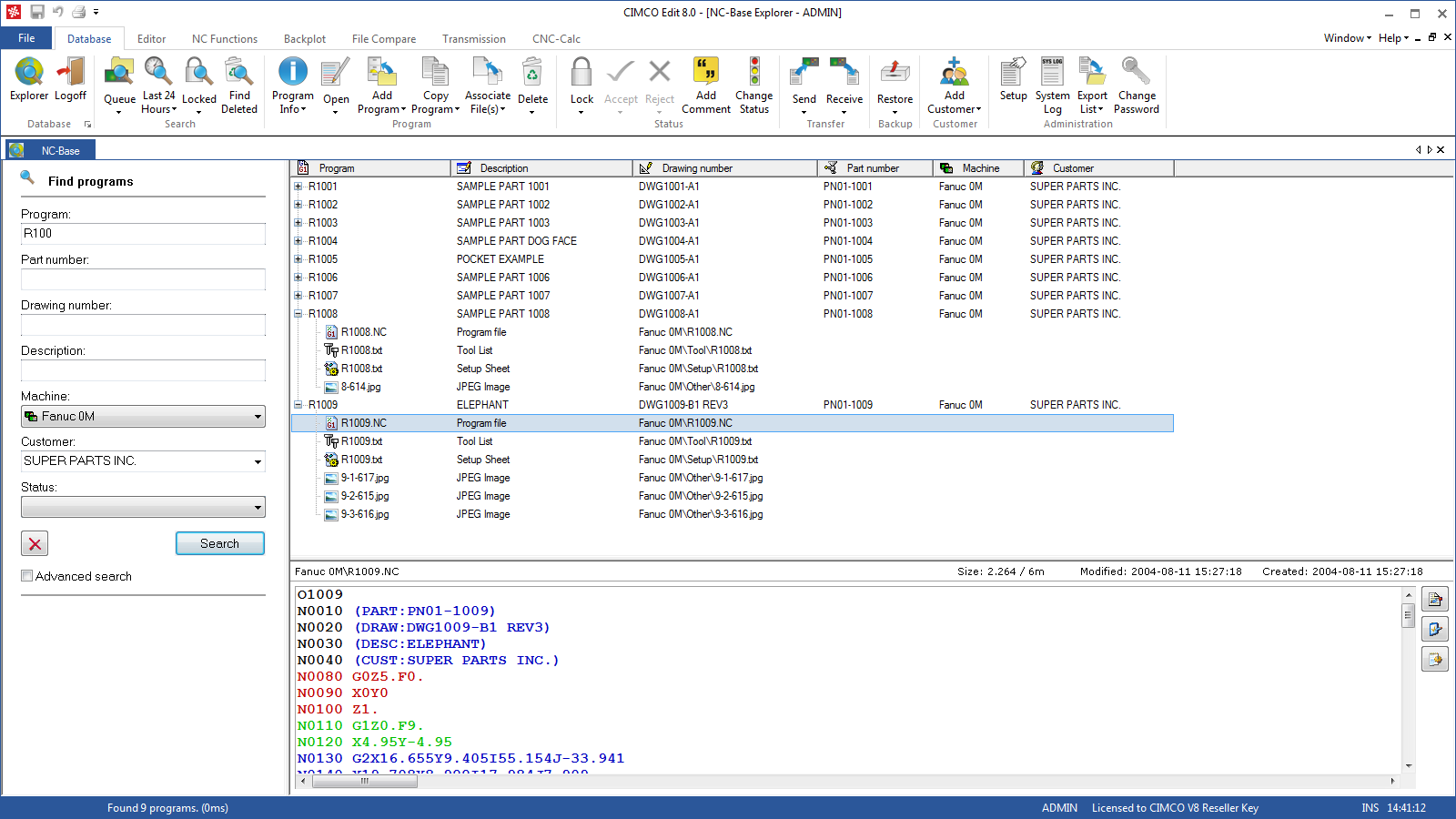Image resolution: width=1456 pixels, height=819 pixels.
Task: Switch to the NC Functions tab
Action: point(225,39)
